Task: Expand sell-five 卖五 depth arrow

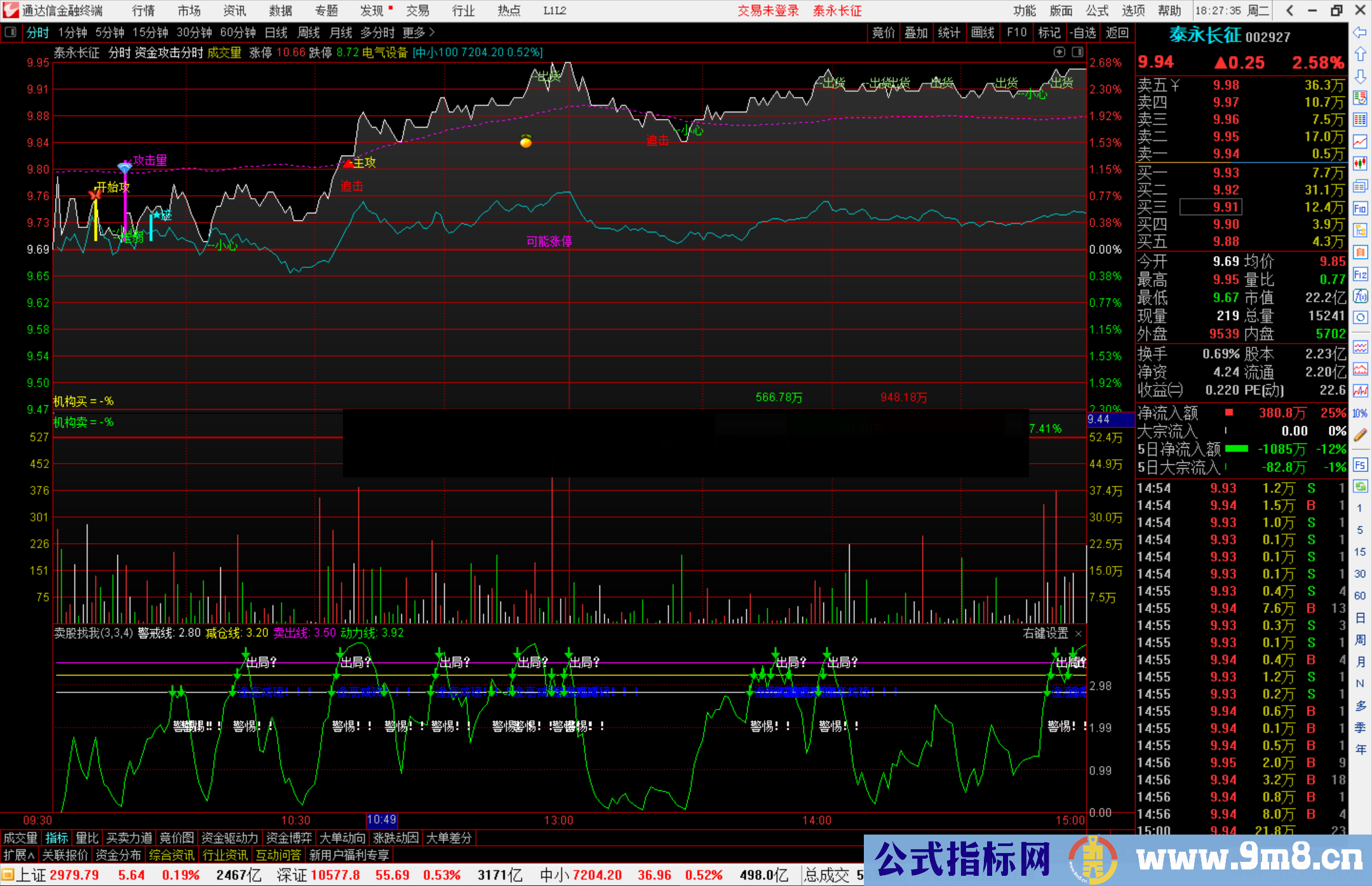Action: pos(1175,85)
